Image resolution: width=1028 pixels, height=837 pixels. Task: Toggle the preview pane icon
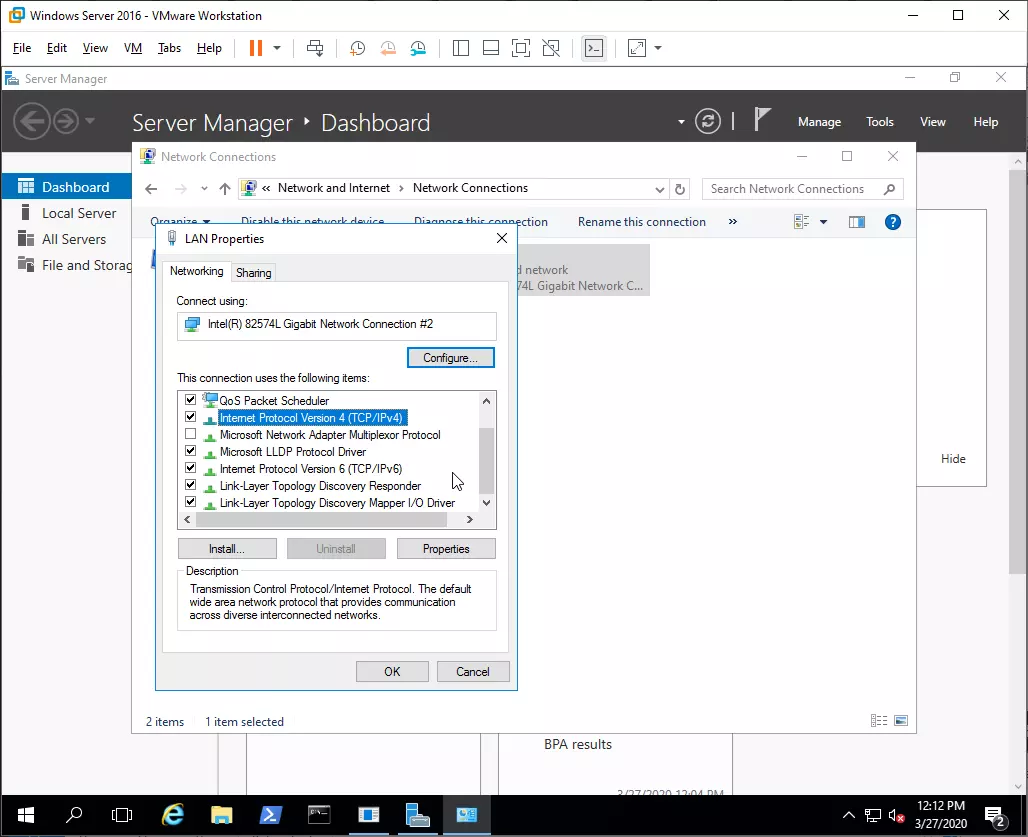tap(857, 222)
